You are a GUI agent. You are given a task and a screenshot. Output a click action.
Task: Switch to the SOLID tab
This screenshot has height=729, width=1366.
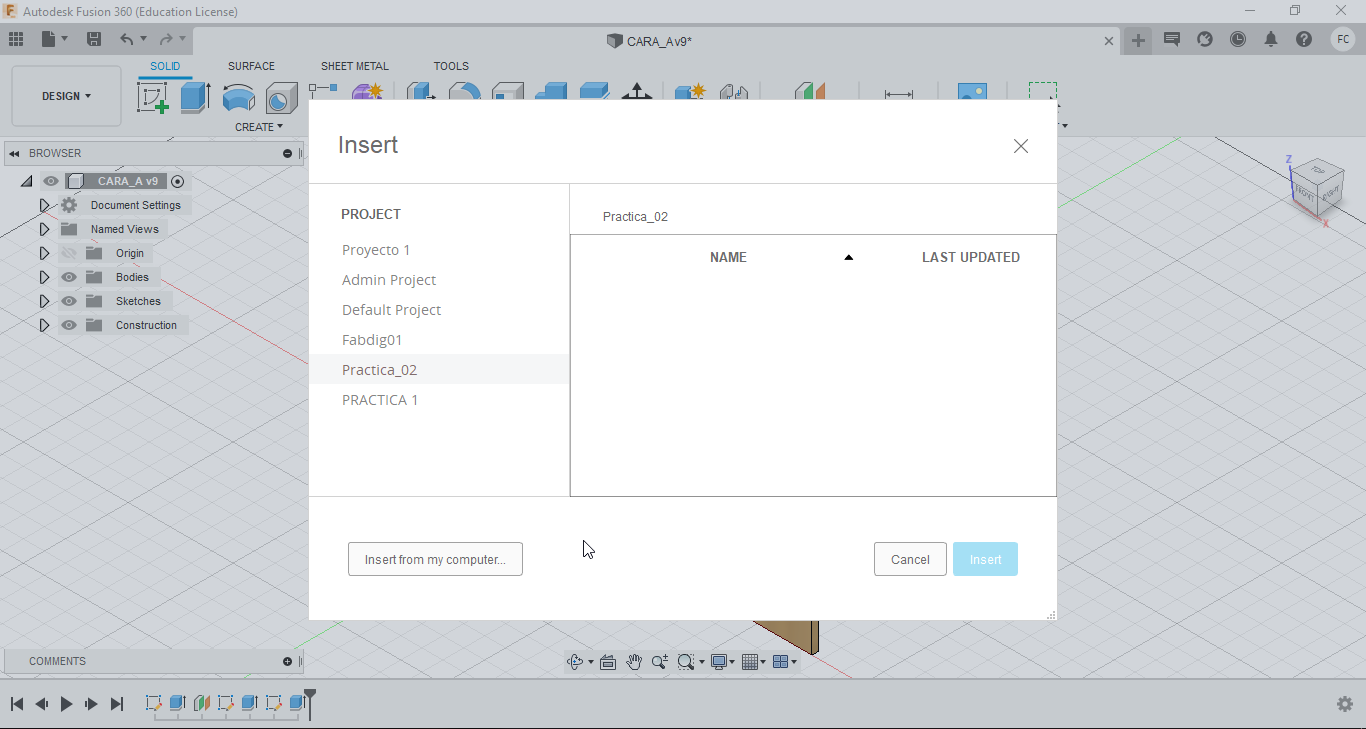click(x=165, y=66)
